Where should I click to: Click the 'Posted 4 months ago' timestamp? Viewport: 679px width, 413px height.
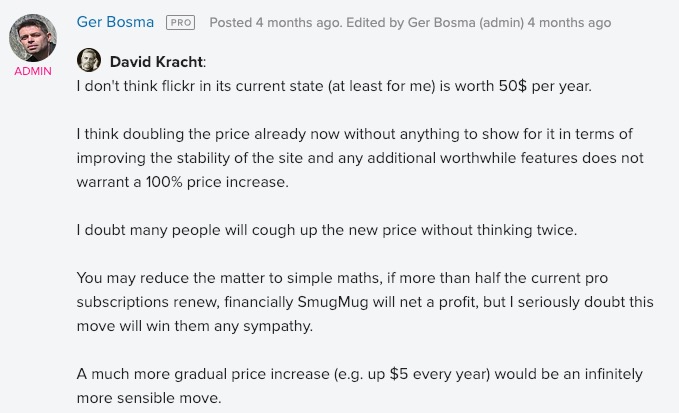click(275, 23)
